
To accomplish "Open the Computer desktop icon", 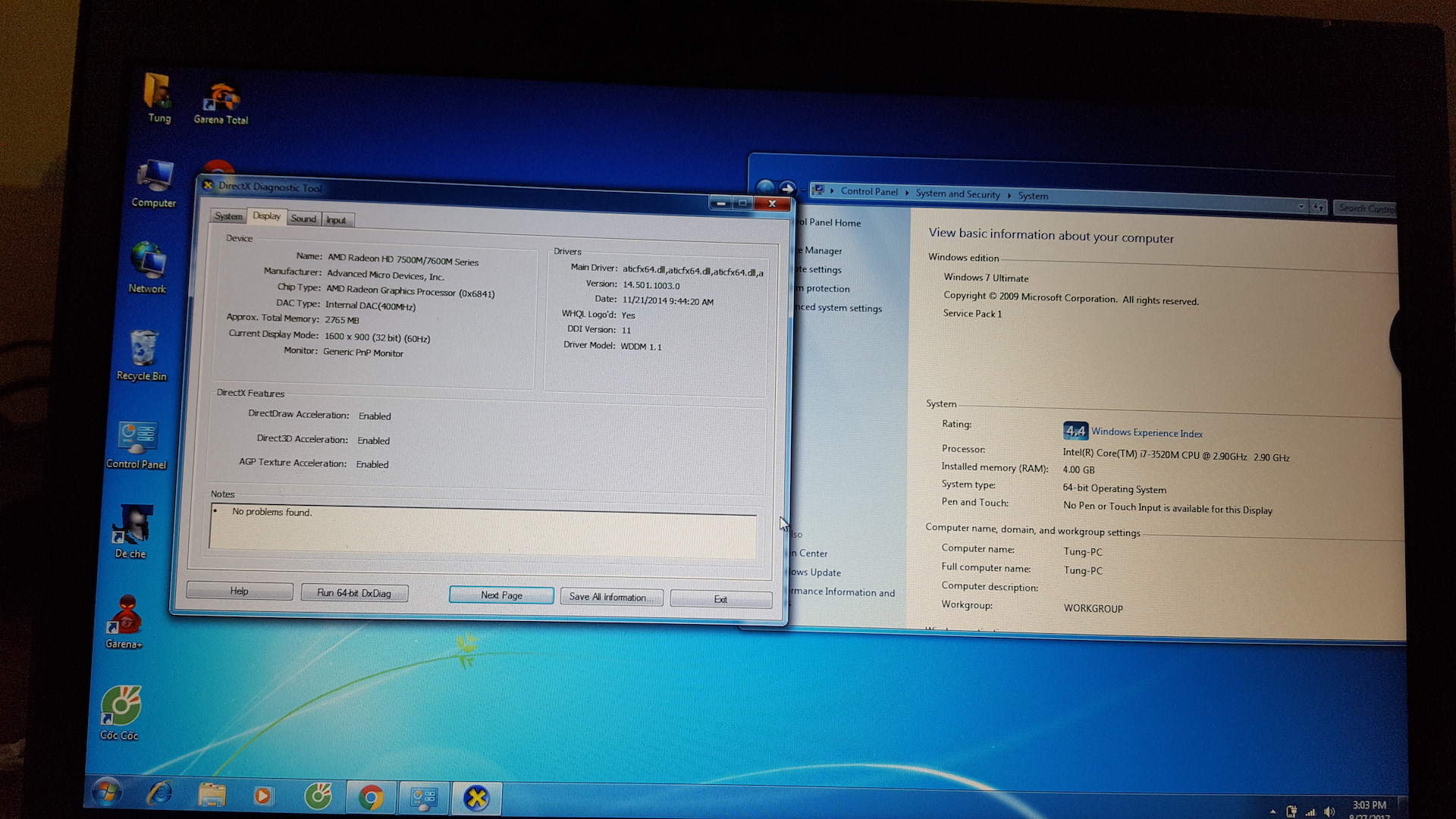I will pyautogui.click(x=154, y=184).
